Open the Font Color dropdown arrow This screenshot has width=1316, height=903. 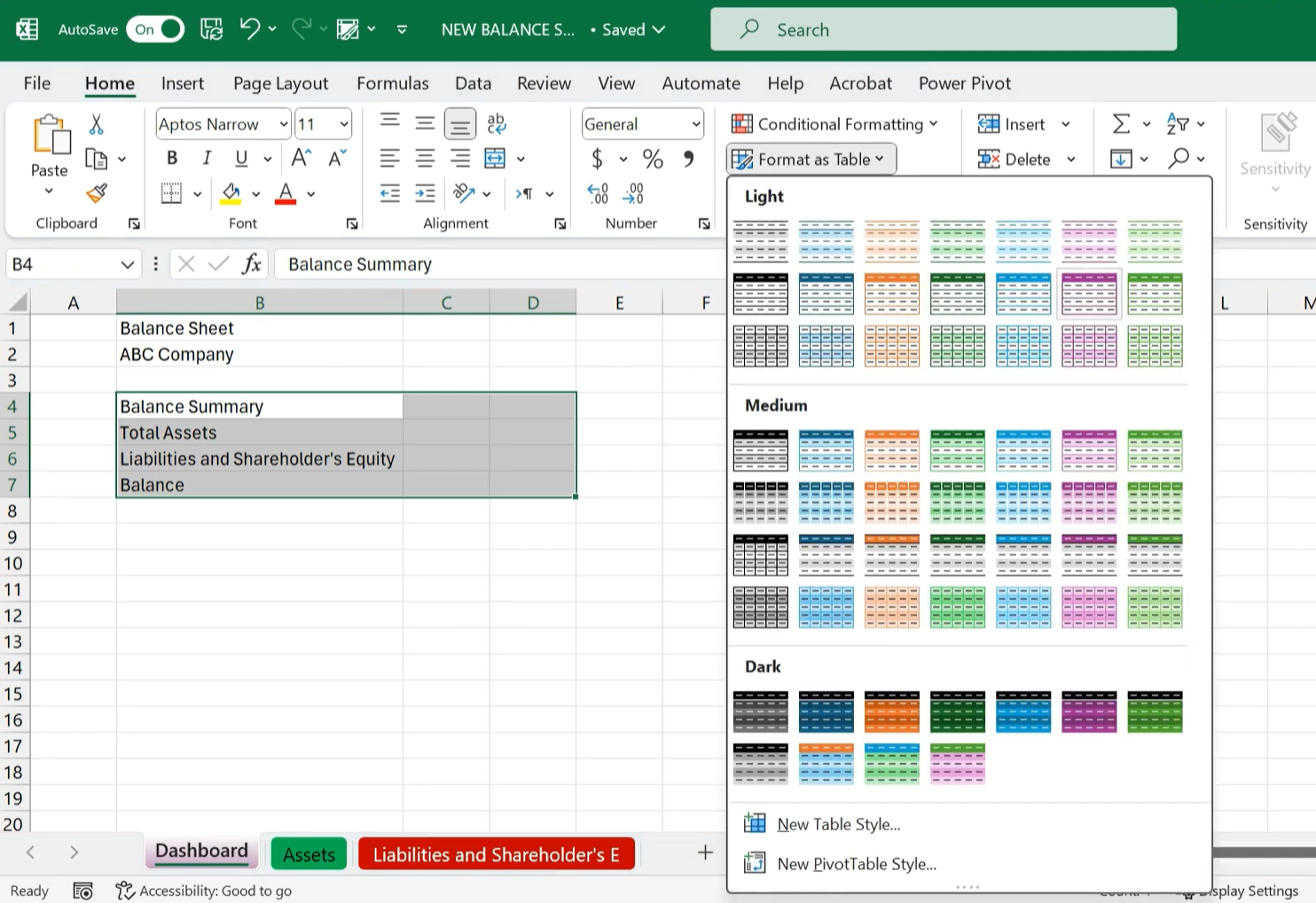[x=311, y=193]
